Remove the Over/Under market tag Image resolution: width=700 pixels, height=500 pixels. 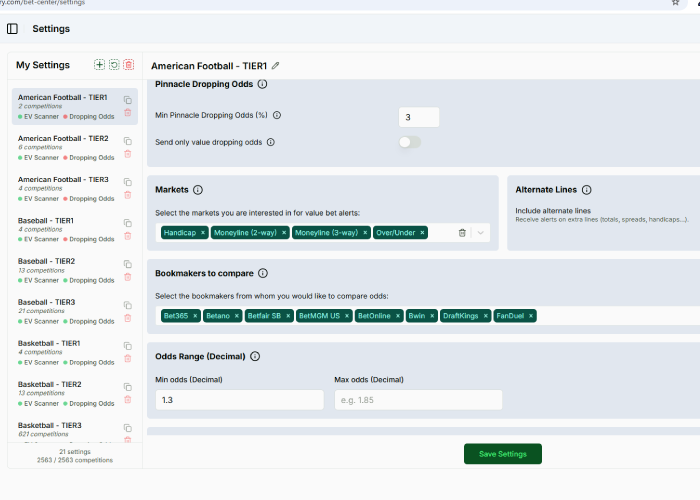422,233
